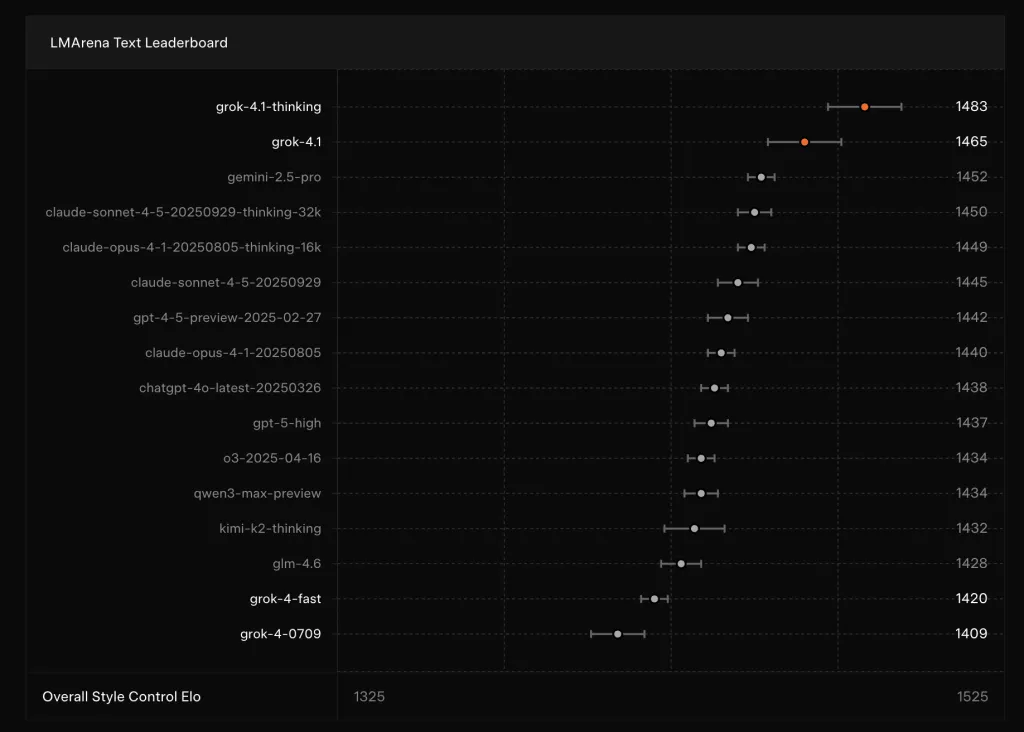Click the orange dot for grok-4.1-thinking
The image size is (1024, 732).
(x=864, y=106)
